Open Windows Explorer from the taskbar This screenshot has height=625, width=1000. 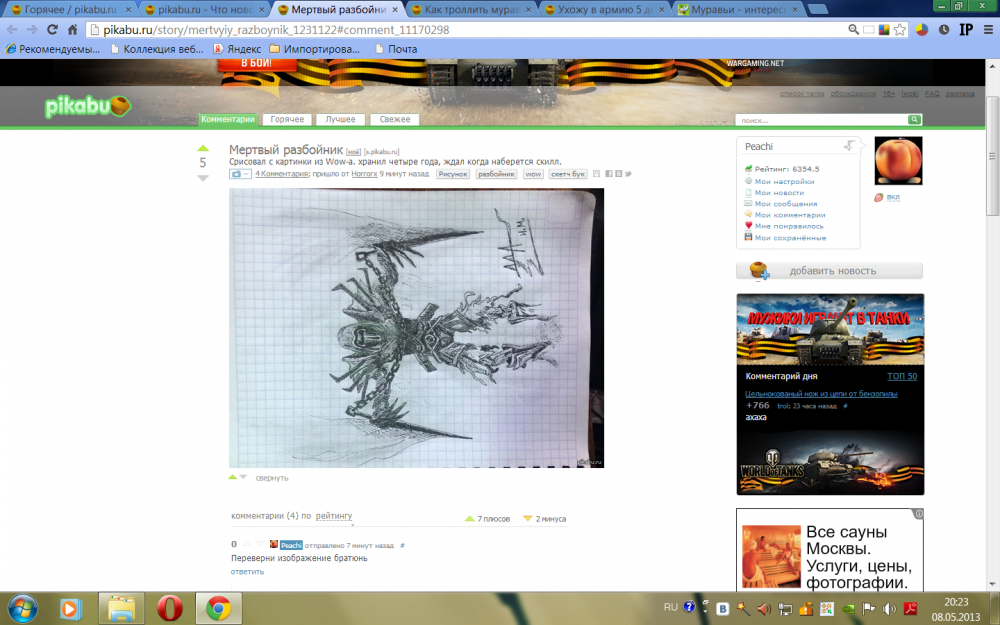[121, 608]
